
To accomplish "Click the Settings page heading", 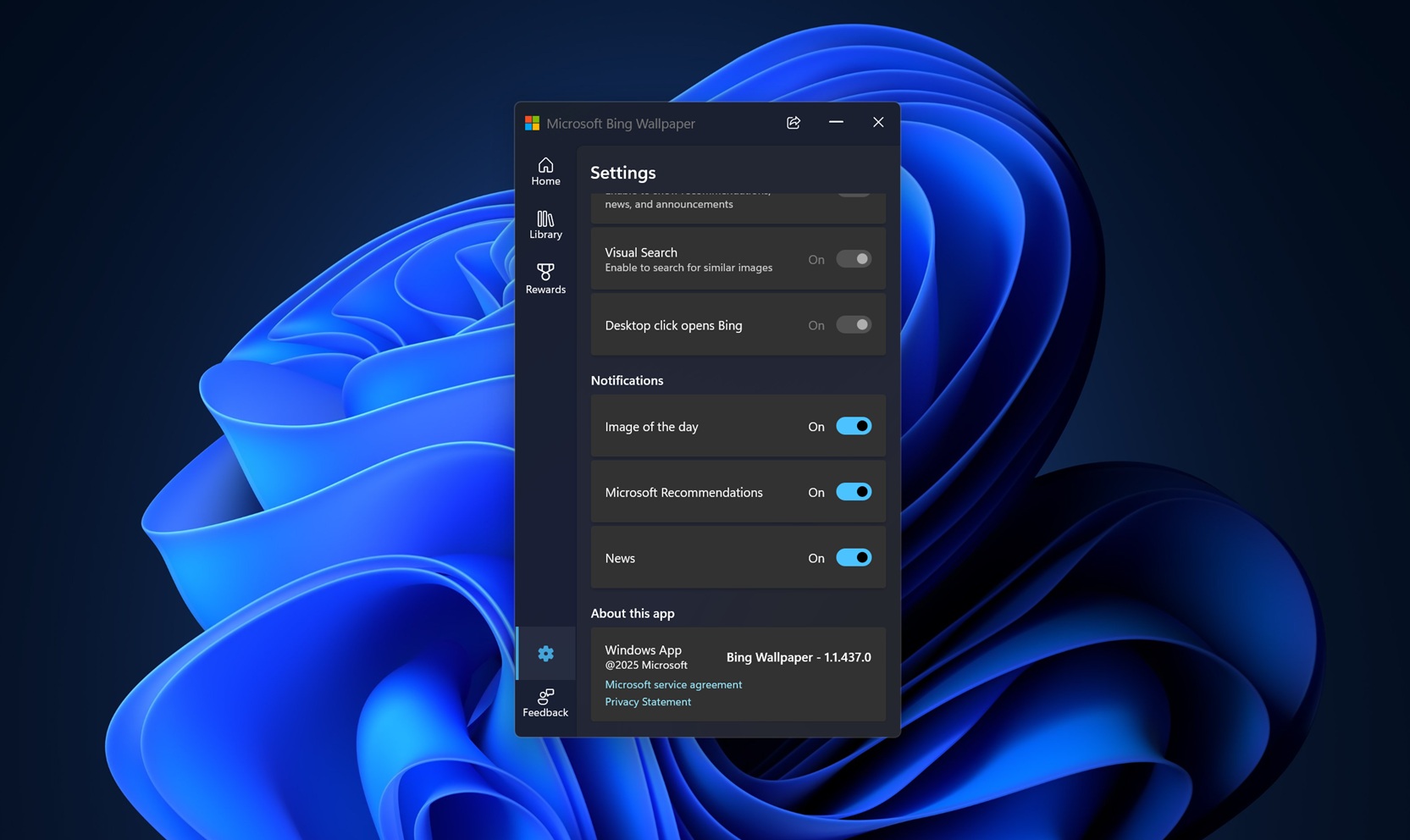I will (x=623, y=173).
